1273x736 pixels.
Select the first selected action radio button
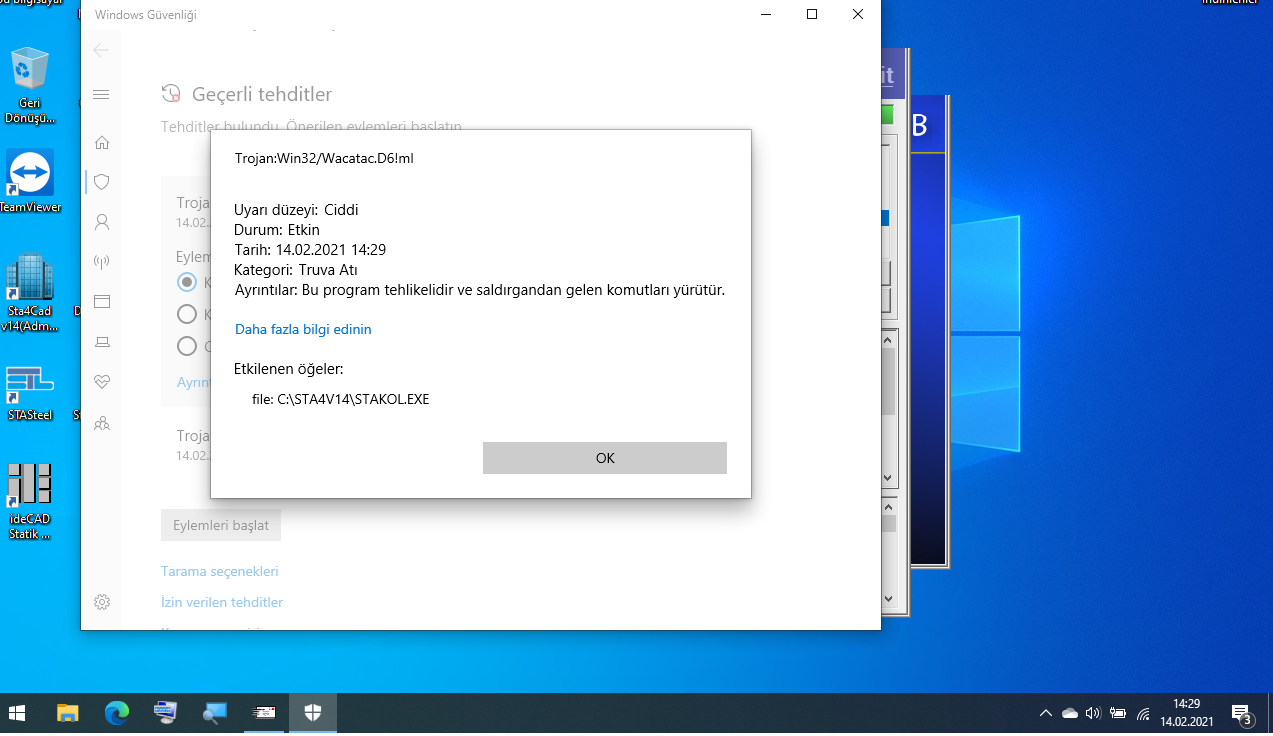[186, 282]
